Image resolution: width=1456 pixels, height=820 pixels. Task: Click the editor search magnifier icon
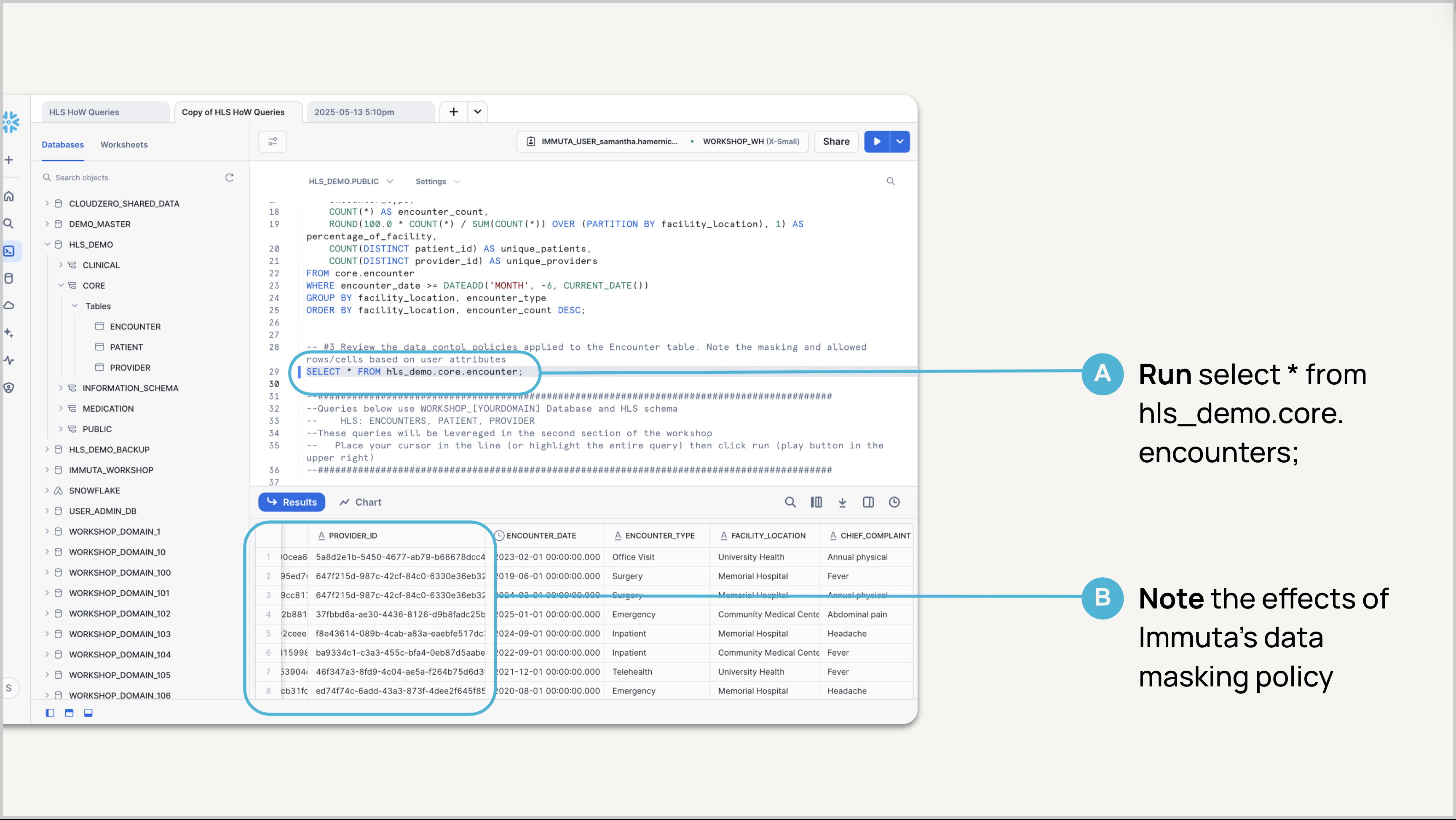pos(890,182)
